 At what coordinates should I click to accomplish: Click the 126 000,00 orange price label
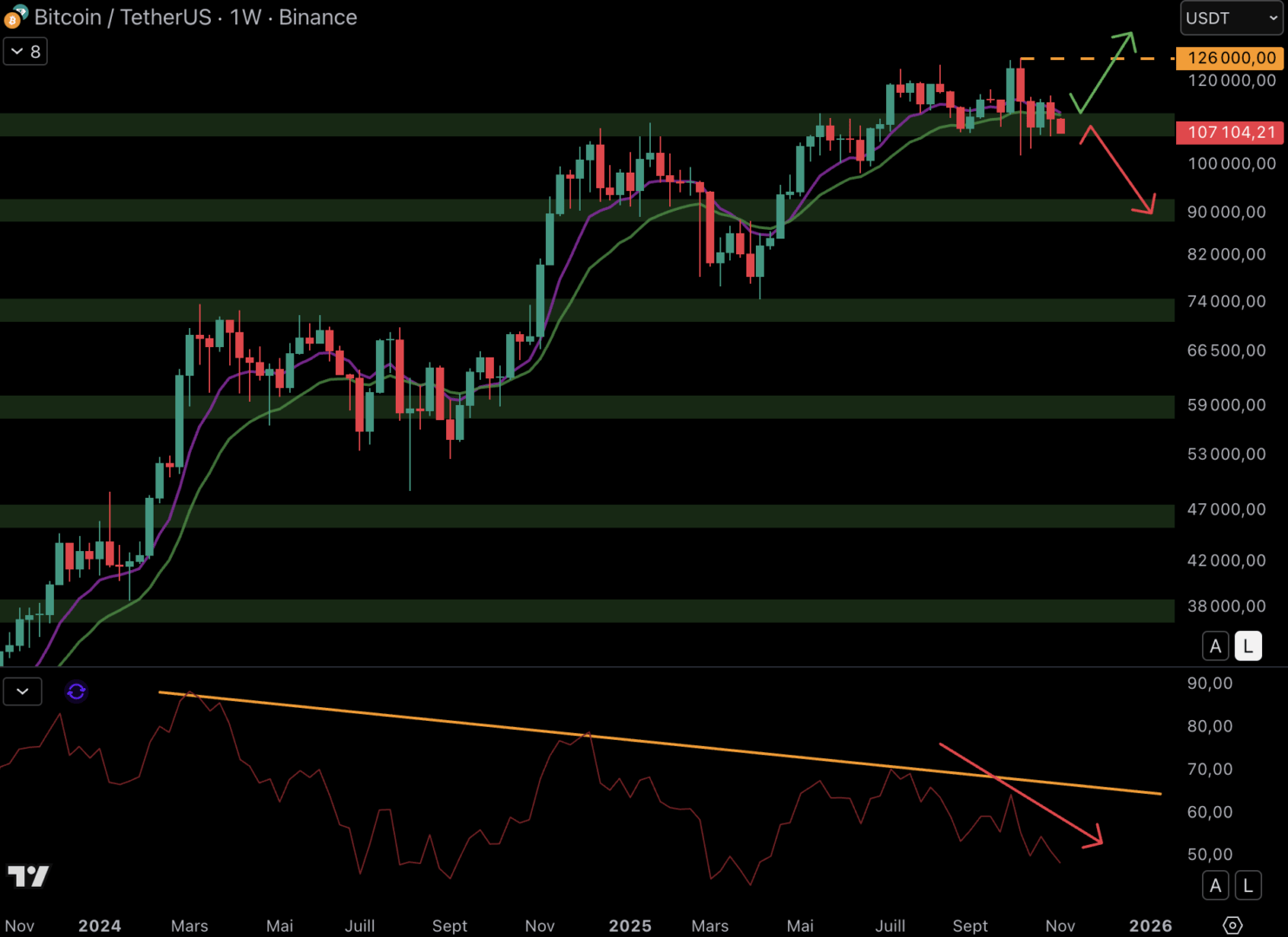tap(1230, 58)
